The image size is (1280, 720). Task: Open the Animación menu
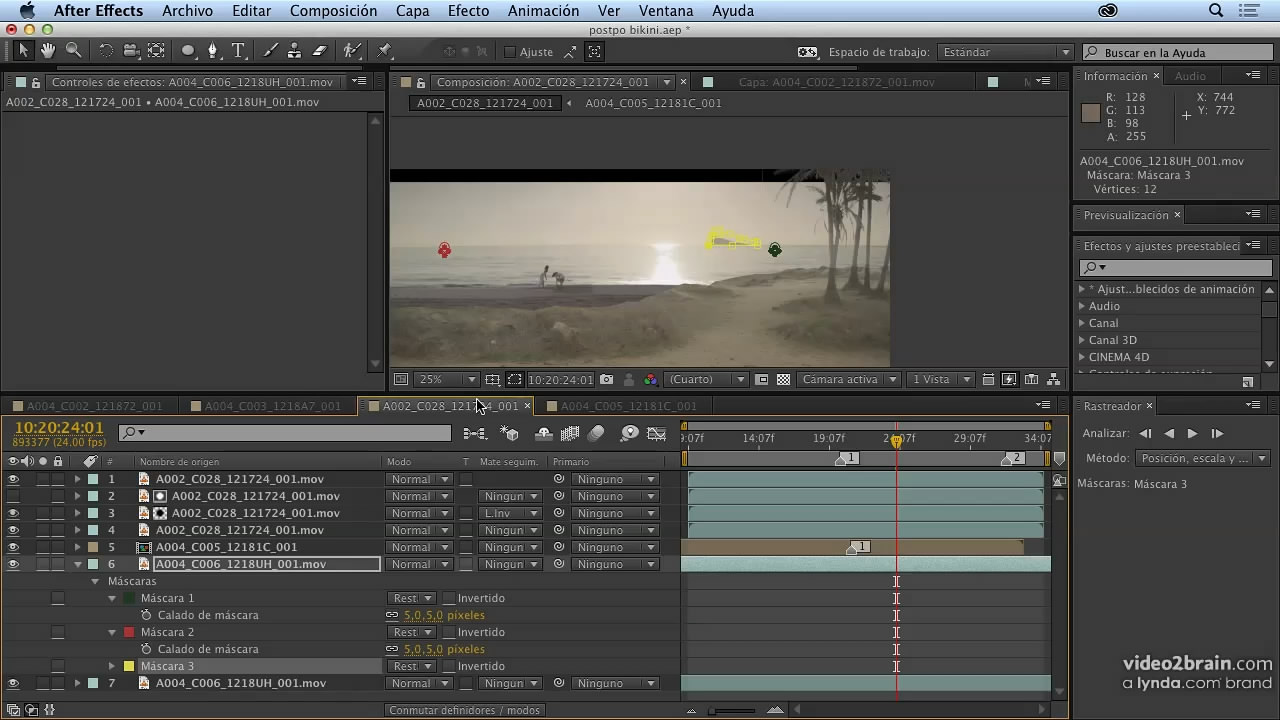coord(543,11)
